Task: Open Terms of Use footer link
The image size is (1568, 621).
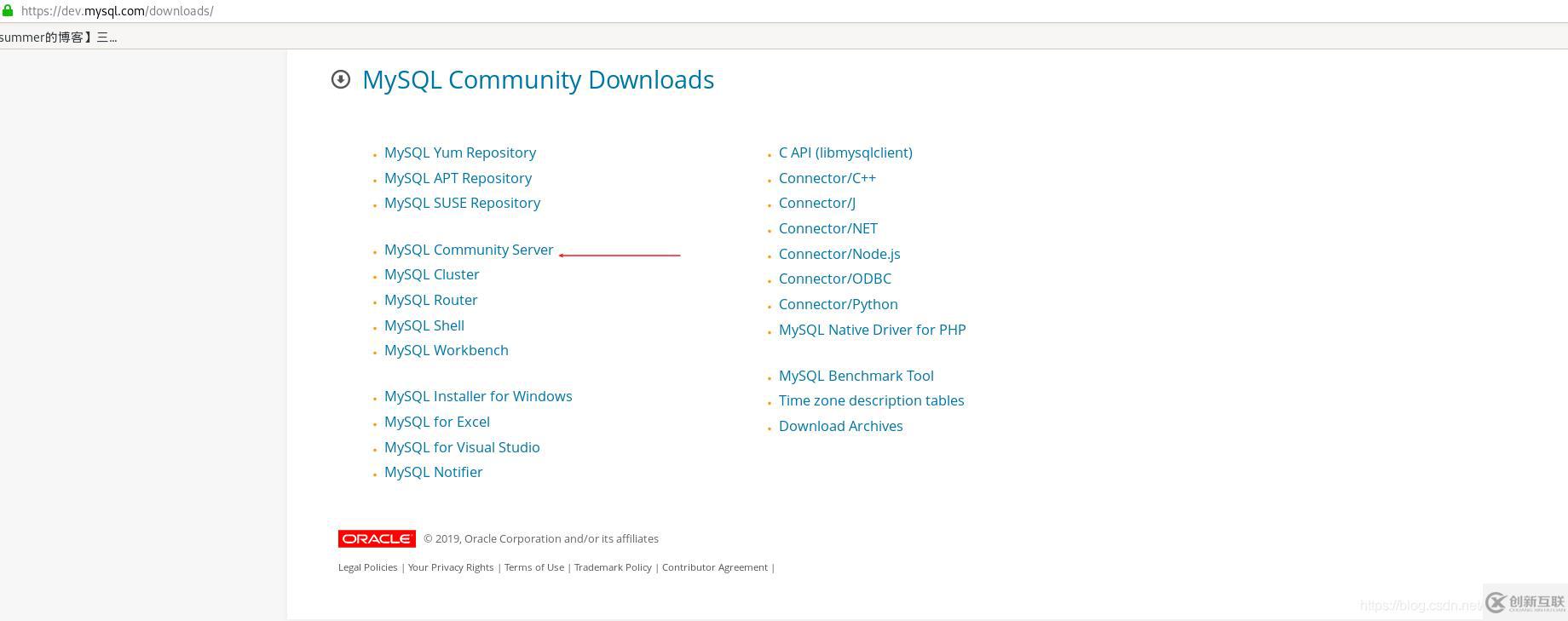Action: pos(534,567)
